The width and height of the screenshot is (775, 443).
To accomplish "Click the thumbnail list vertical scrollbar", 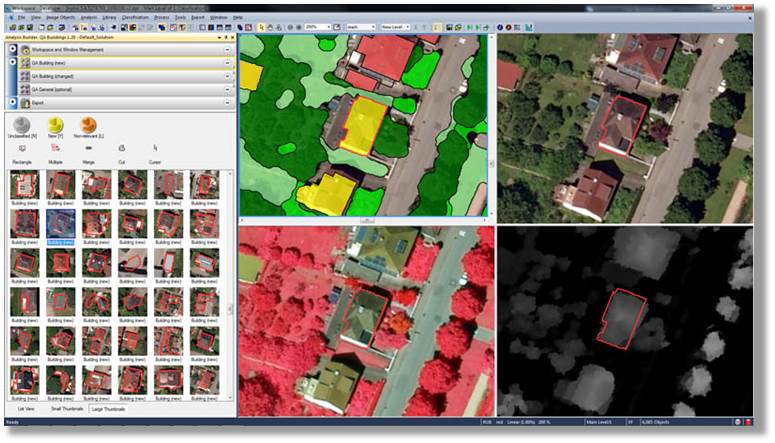I will point(230,284).
